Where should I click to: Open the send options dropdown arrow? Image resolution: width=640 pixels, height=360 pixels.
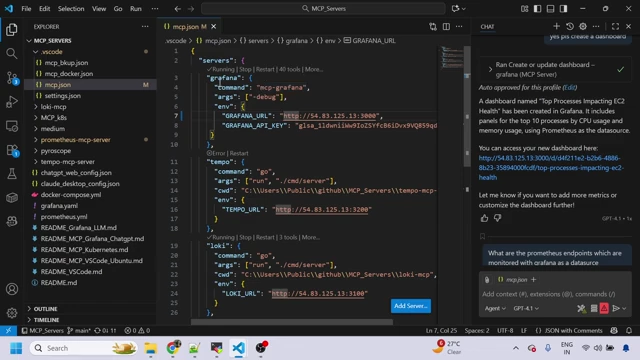[624, 309]
